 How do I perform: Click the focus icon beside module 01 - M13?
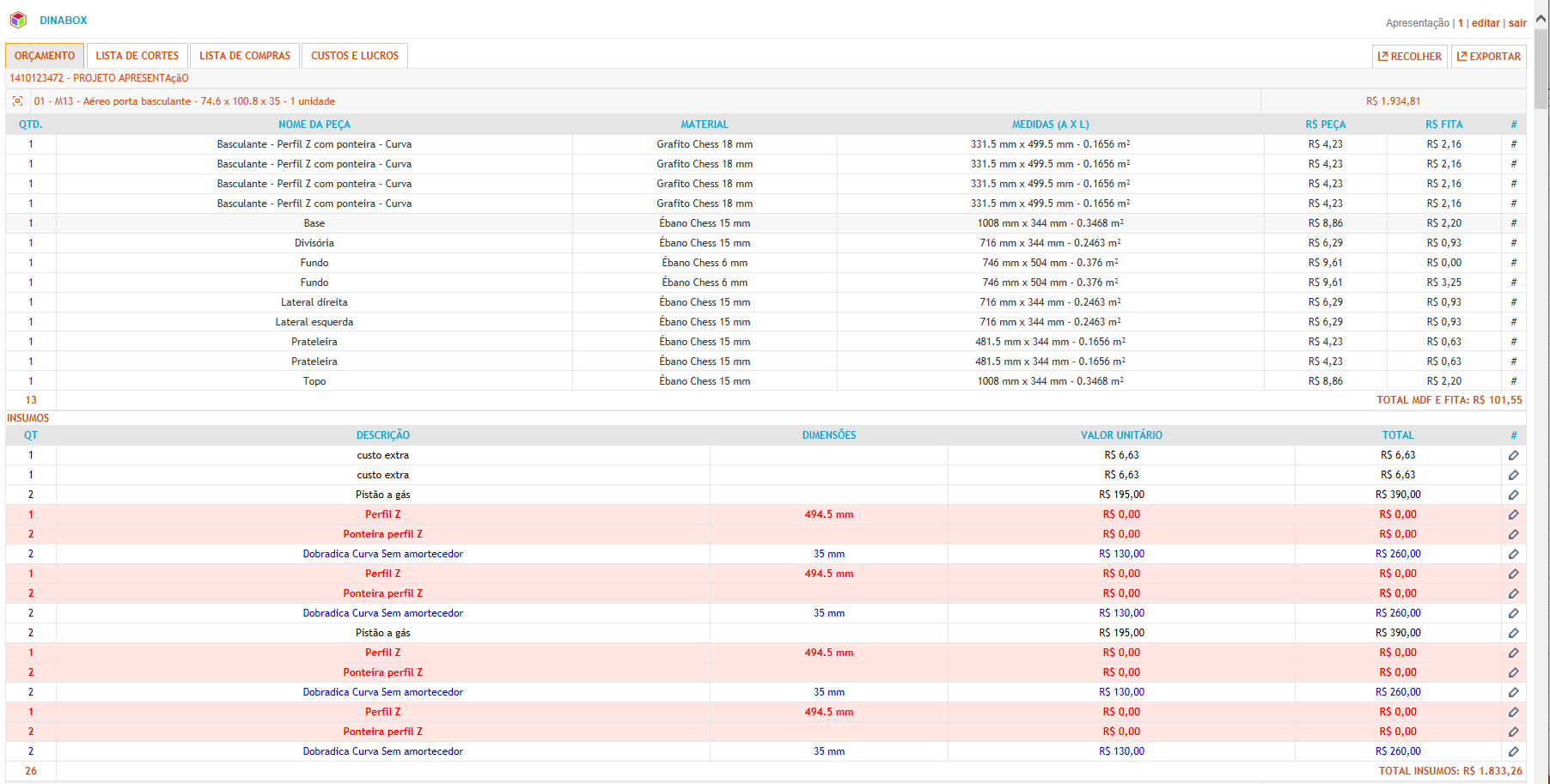17,101
